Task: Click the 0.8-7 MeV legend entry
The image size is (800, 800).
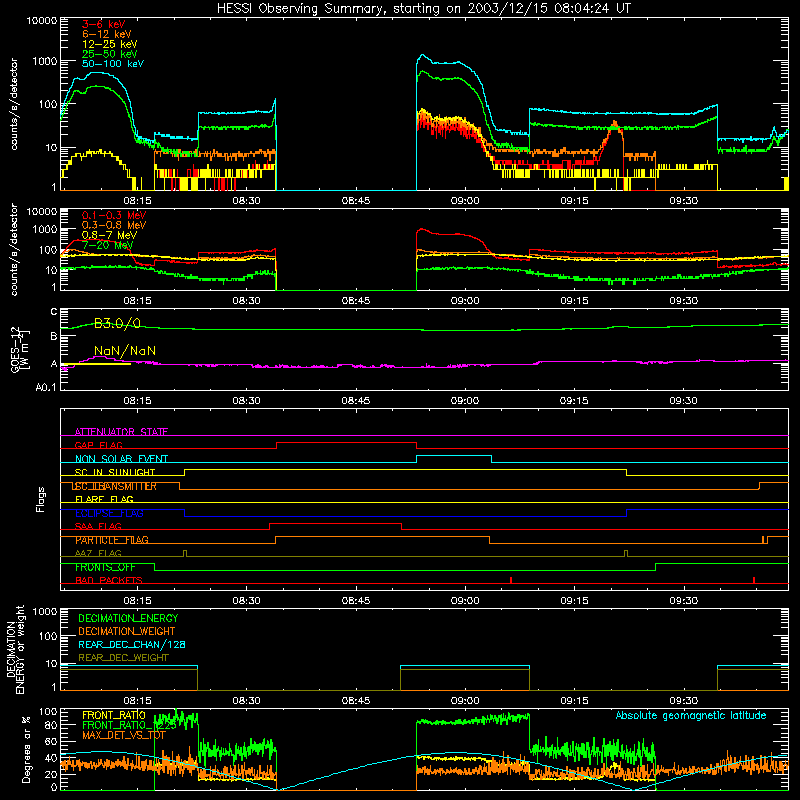Action: pyautogui.click(x=110, y=235)
